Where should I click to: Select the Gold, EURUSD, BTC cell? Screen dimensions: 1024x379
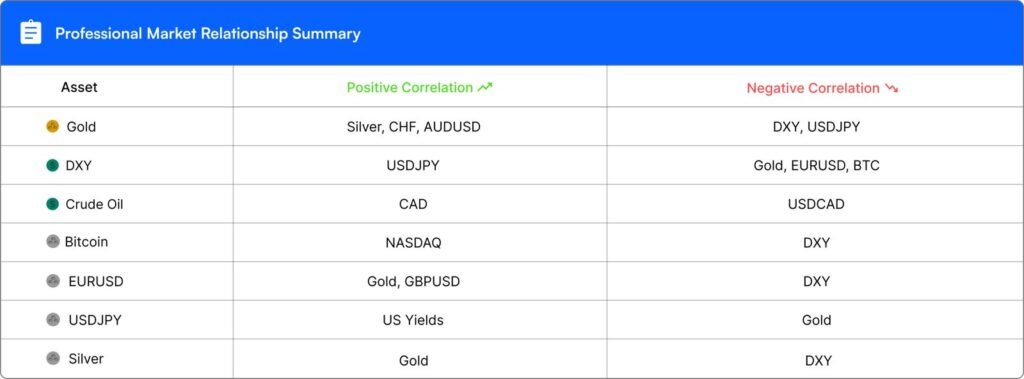[x=816, y=166]
